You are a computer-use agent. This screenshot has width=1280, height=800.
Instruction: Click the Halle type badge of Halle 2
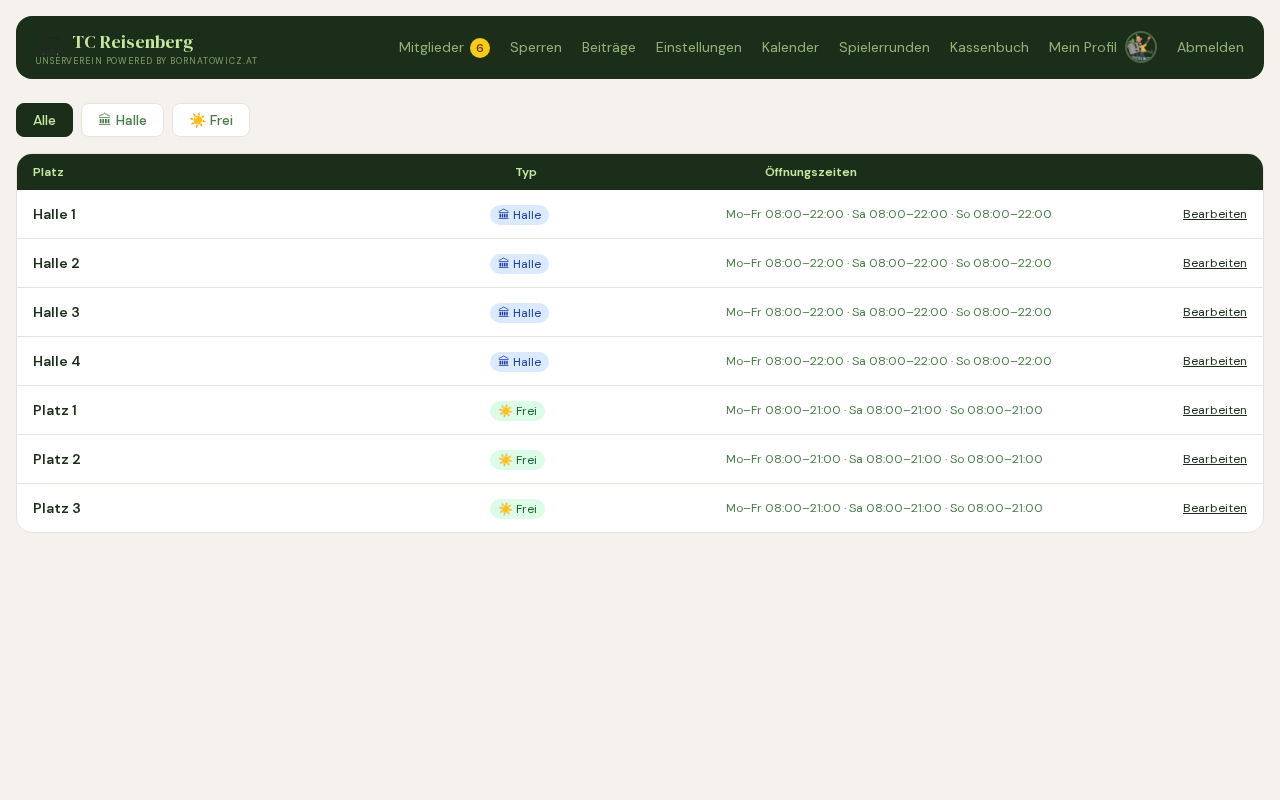(519, 264)
